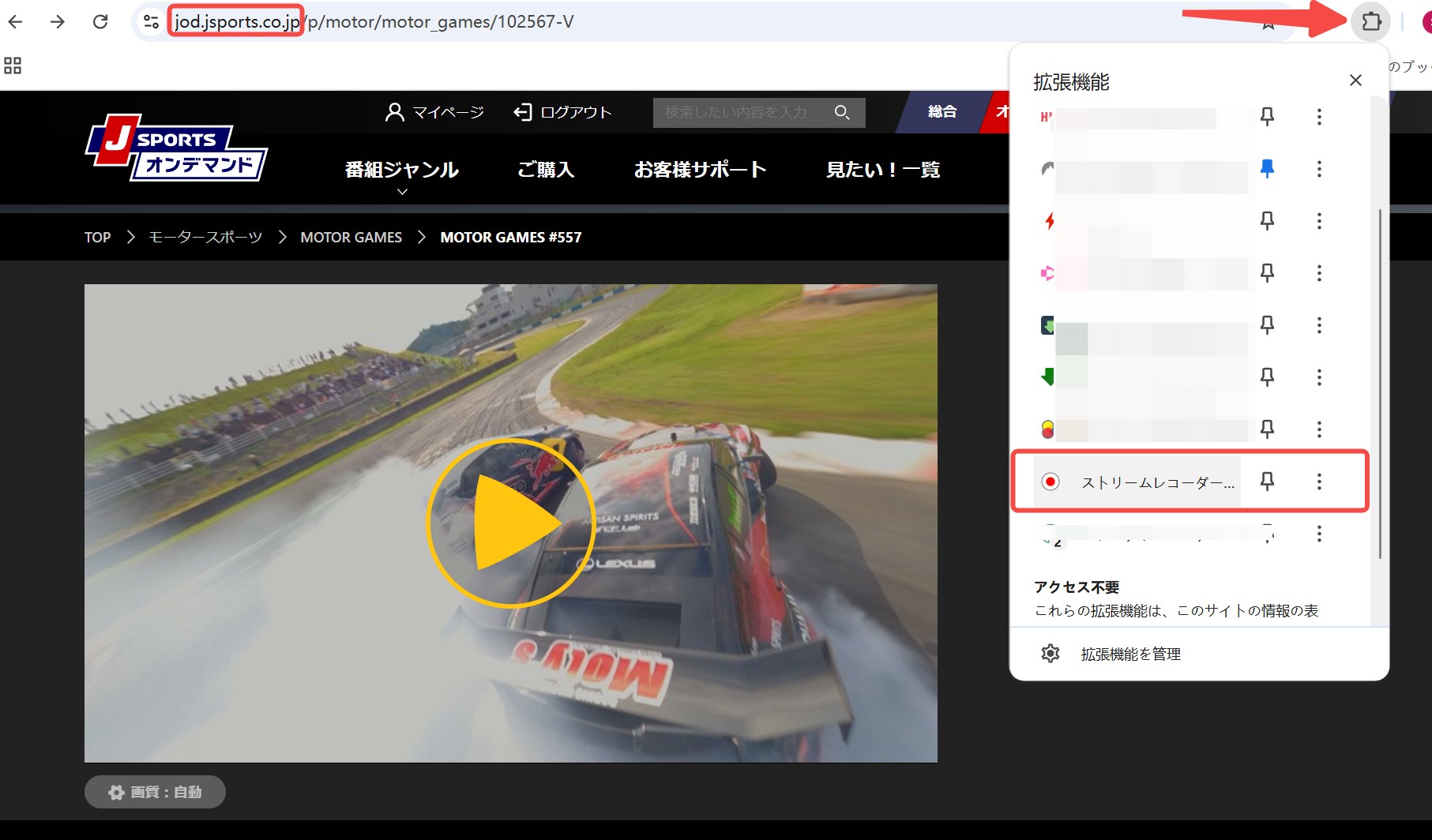Pin the first extension in the list
This screenshot has width=1432, height=840.
[x=1267, y=117]
